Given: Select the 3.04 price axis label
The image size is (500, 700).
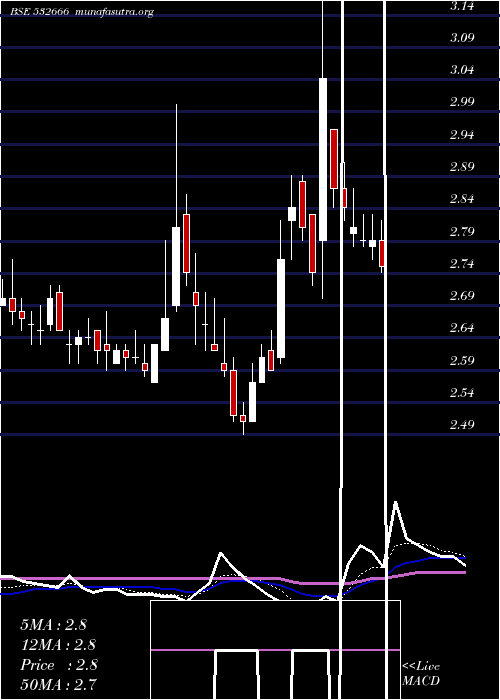Looking at the screenshot, I should pyautogui.click(x=462, y=70).
